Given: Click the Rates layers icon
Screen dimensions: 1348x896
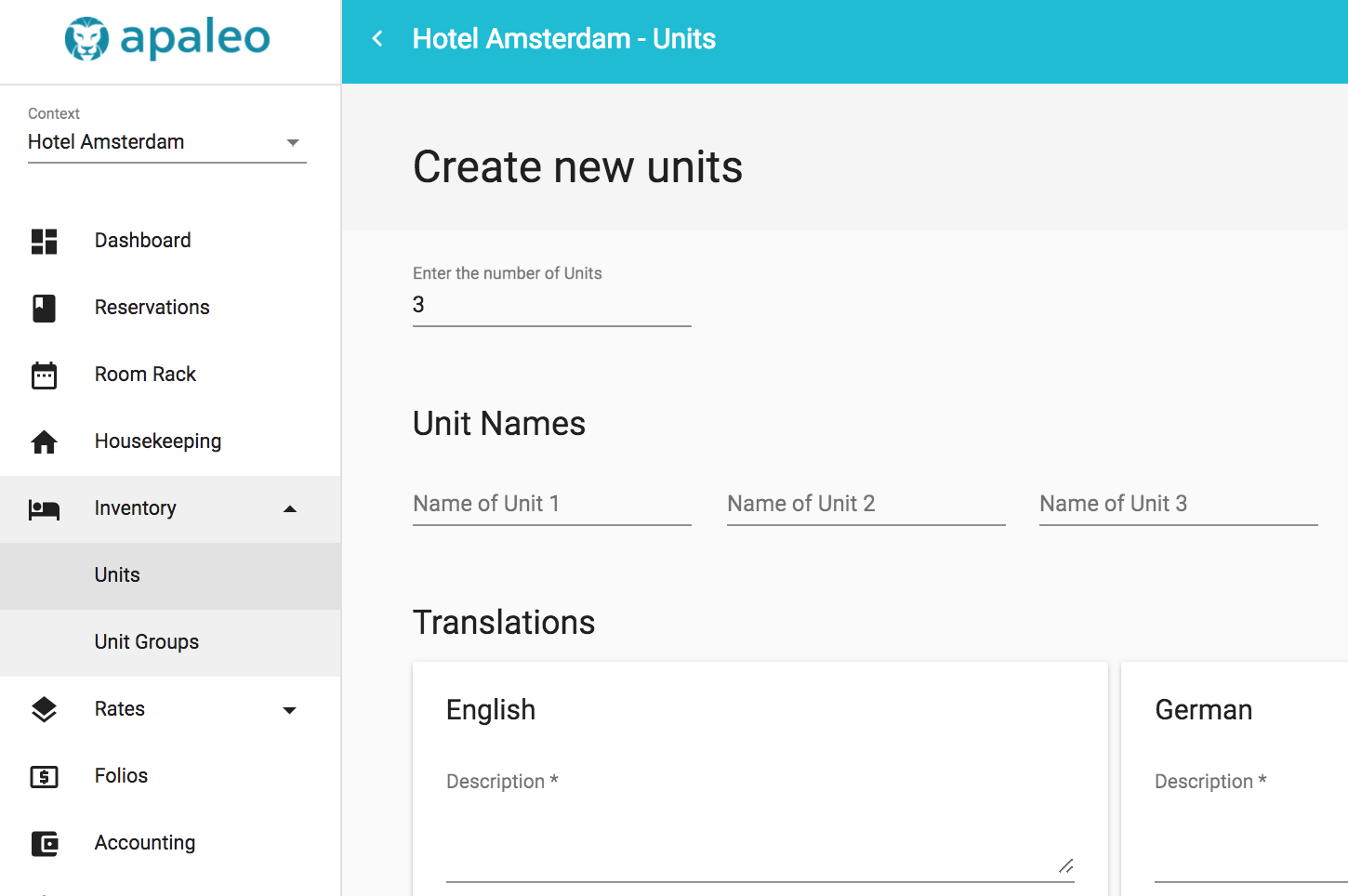Looking at the screenshot, I should pyautogui.click(x=44, y=709).
